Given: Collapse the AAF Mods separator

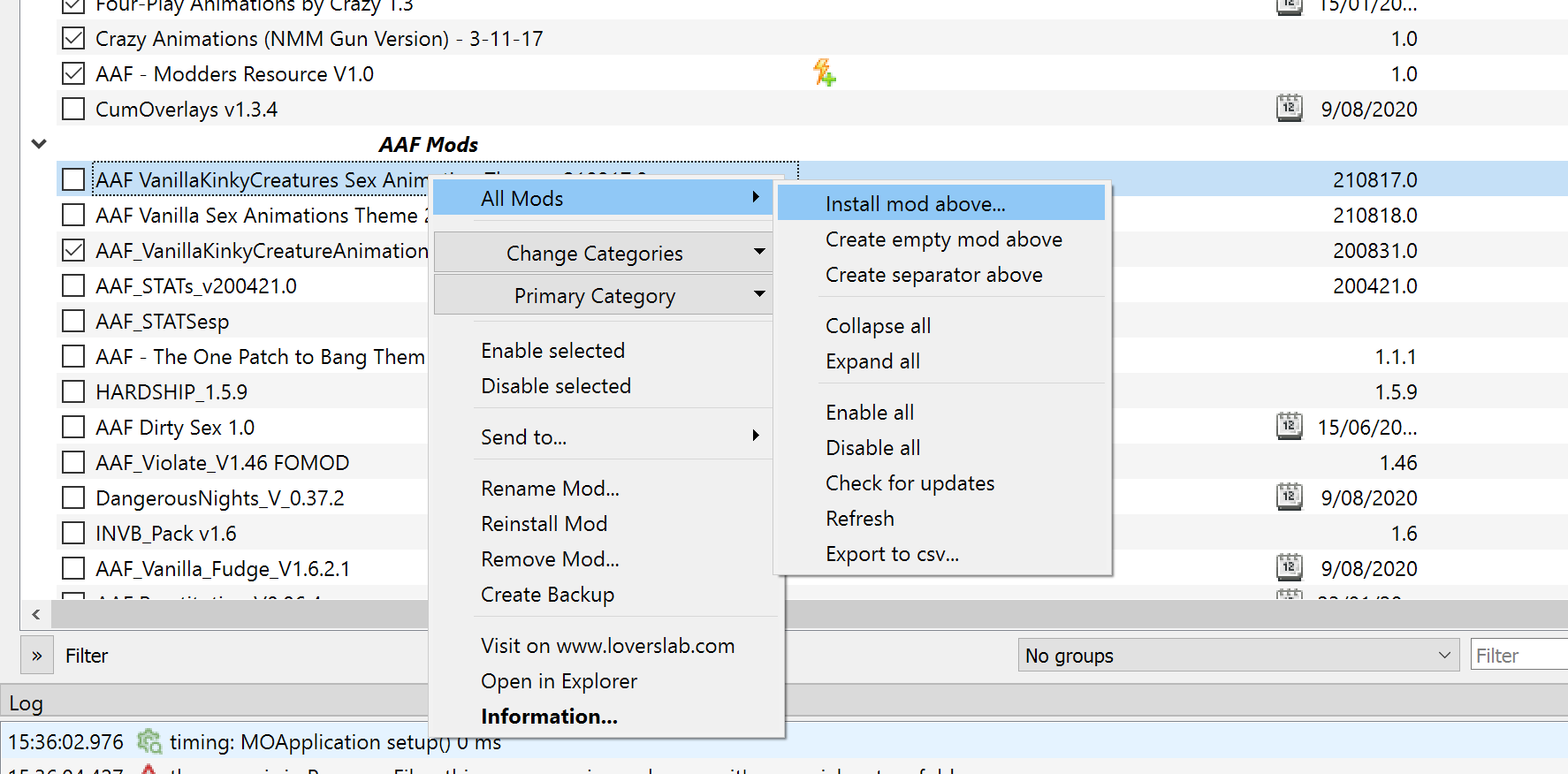Looking at the screenshot, I should [39, 144].
